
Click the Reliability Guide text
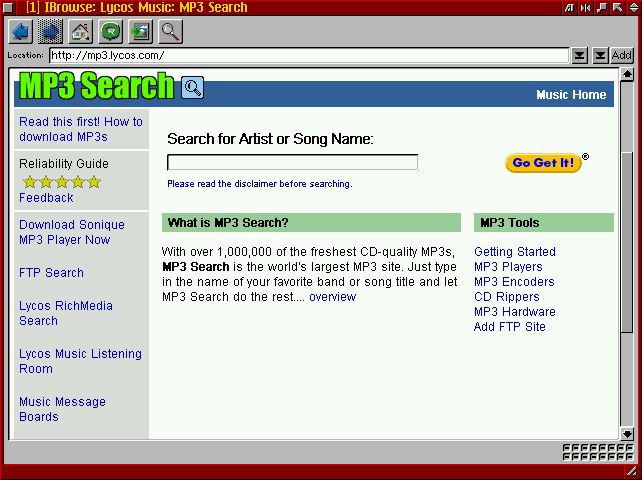64,164
